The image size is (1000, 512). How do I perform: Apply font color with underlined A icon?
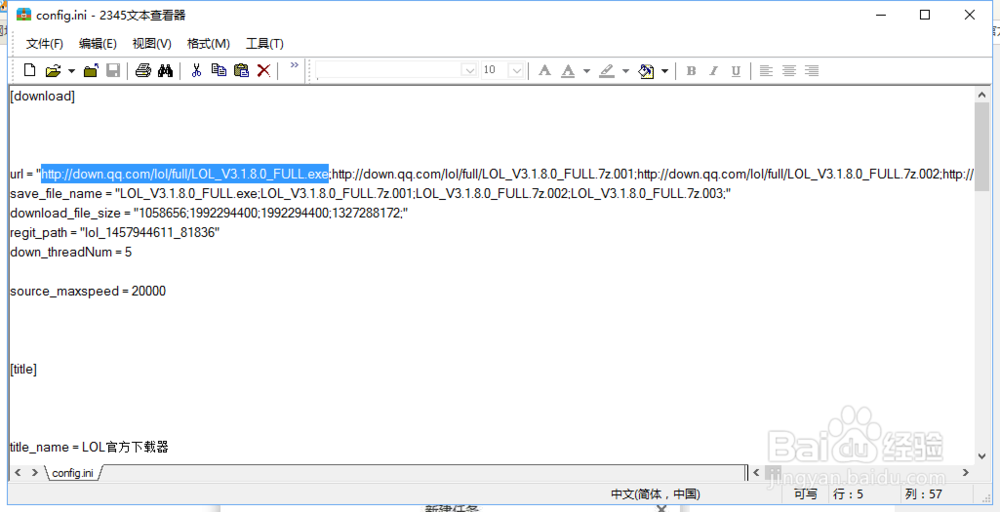tap(568, 70)
